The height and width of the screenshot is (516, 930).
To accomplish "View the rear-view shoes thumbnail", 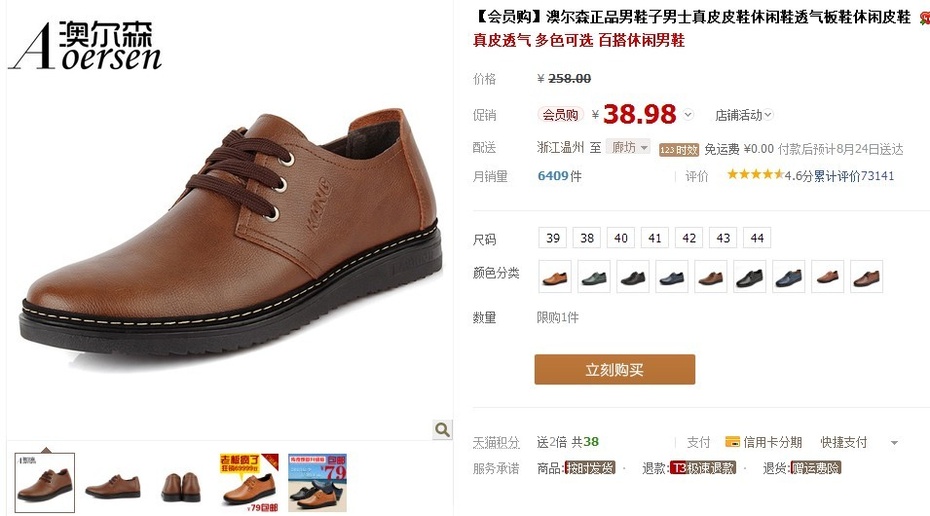I will [x=181, y=483].
